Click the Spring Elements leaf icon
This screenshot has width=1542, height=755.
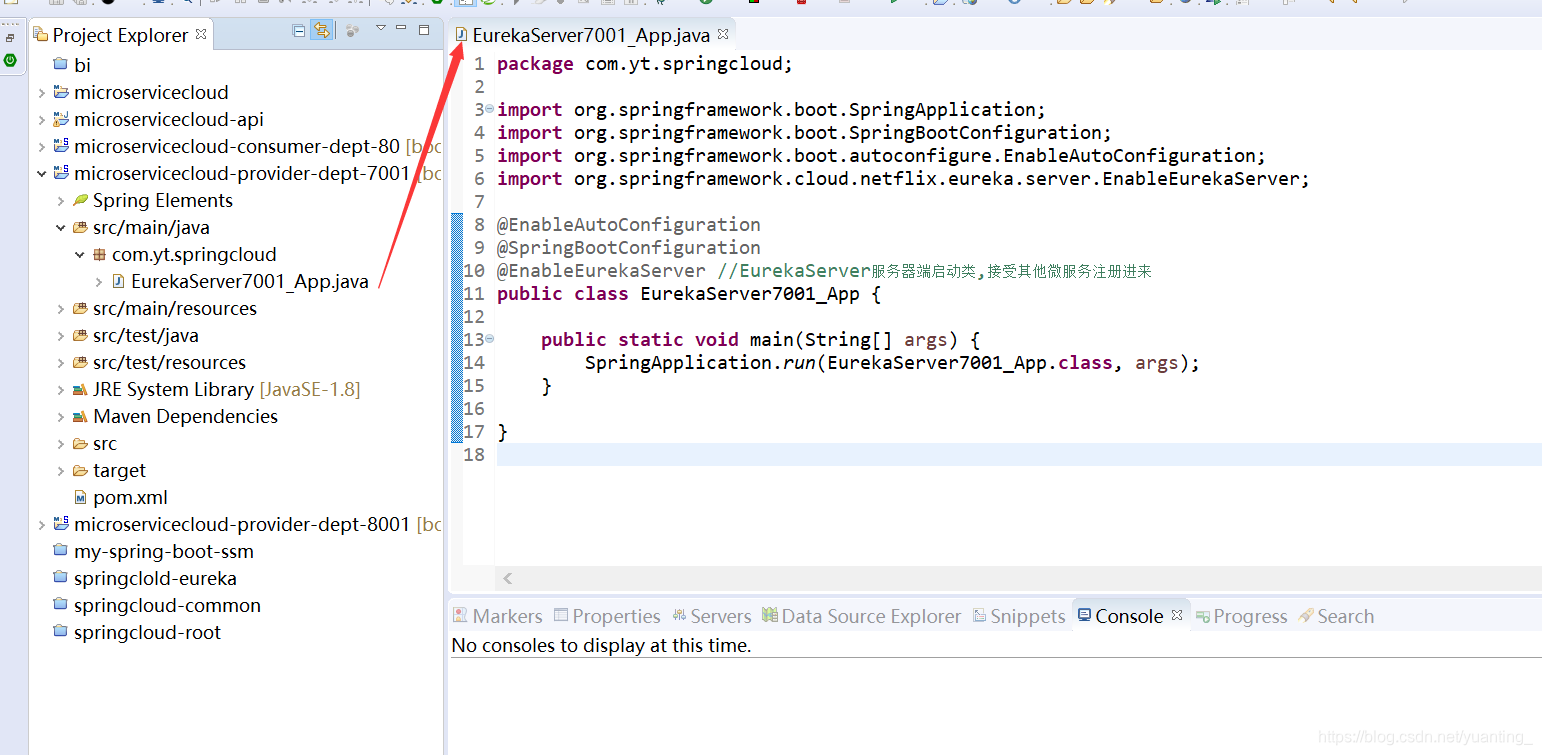coord(80,200)
